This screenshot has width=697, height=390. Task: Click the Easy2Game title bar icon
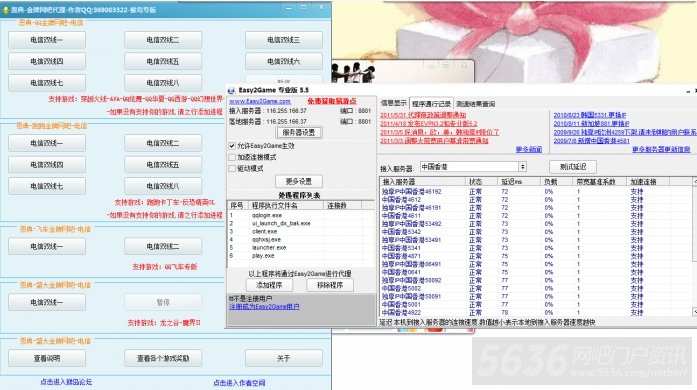pyautogui.click(x=231, y=90)
